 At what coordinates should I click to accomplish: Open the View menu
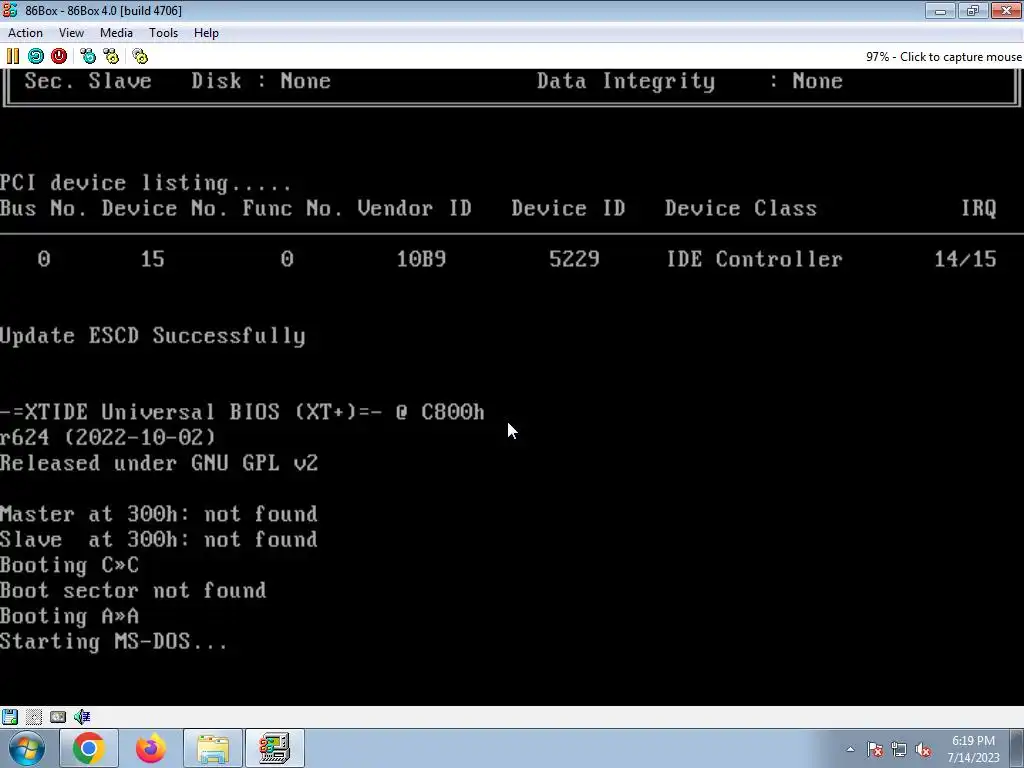coord(71,33)
